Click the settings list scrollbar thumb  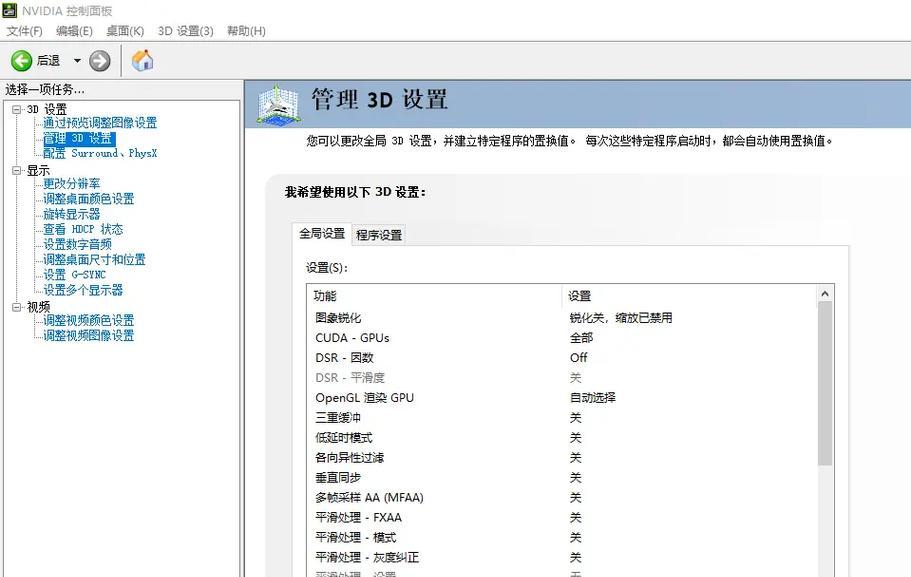click(x=824, y=384)
